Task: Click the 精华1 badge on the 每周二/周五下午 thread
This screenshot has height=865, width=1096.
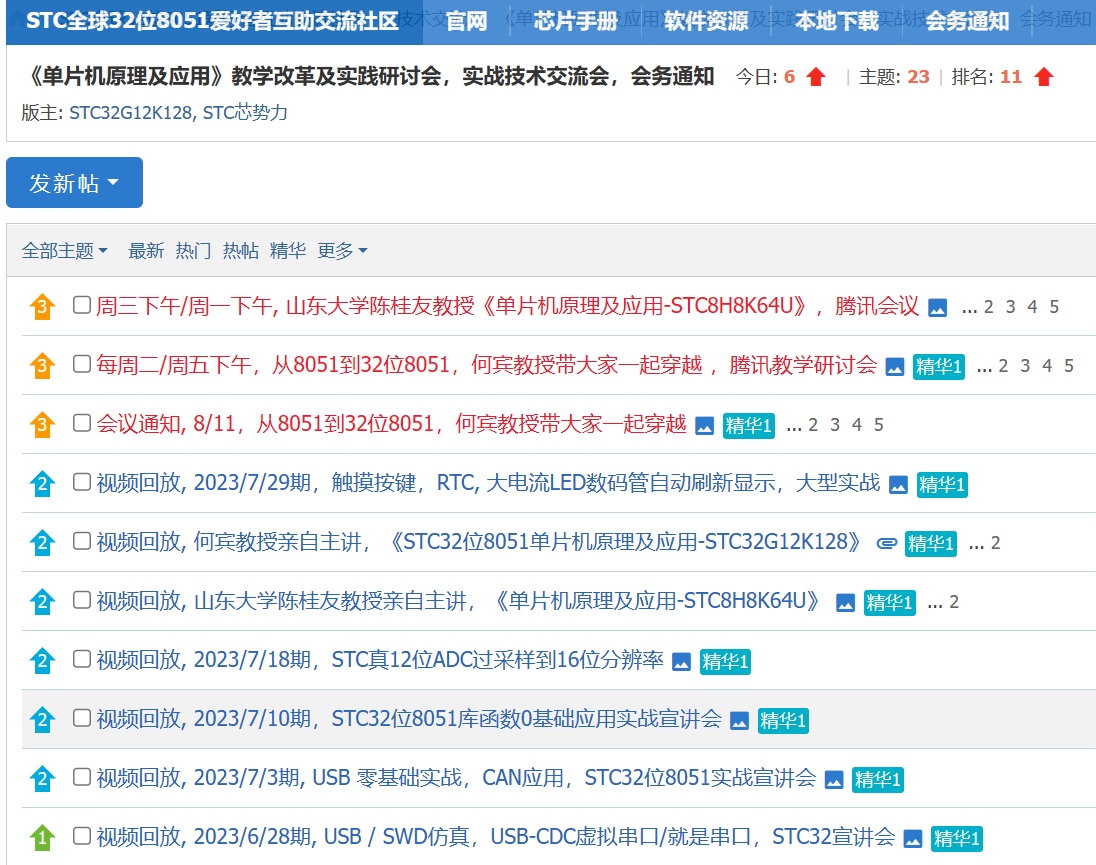Action: [x=939, y=367]
